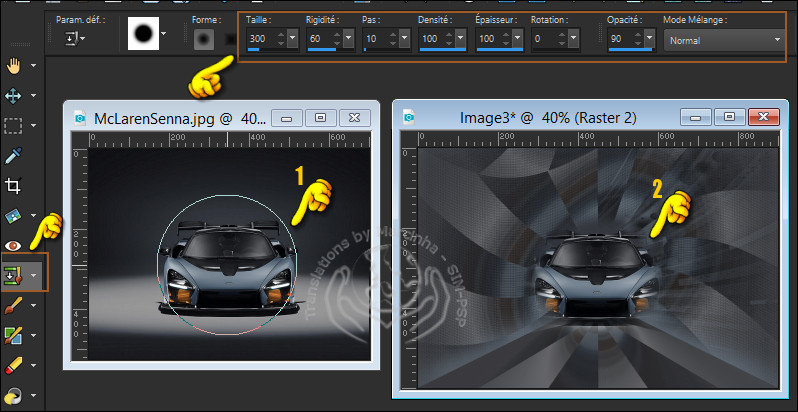The image size is (798, 412).
Task: Choose the Paint Brush tool
Action: 14,304
